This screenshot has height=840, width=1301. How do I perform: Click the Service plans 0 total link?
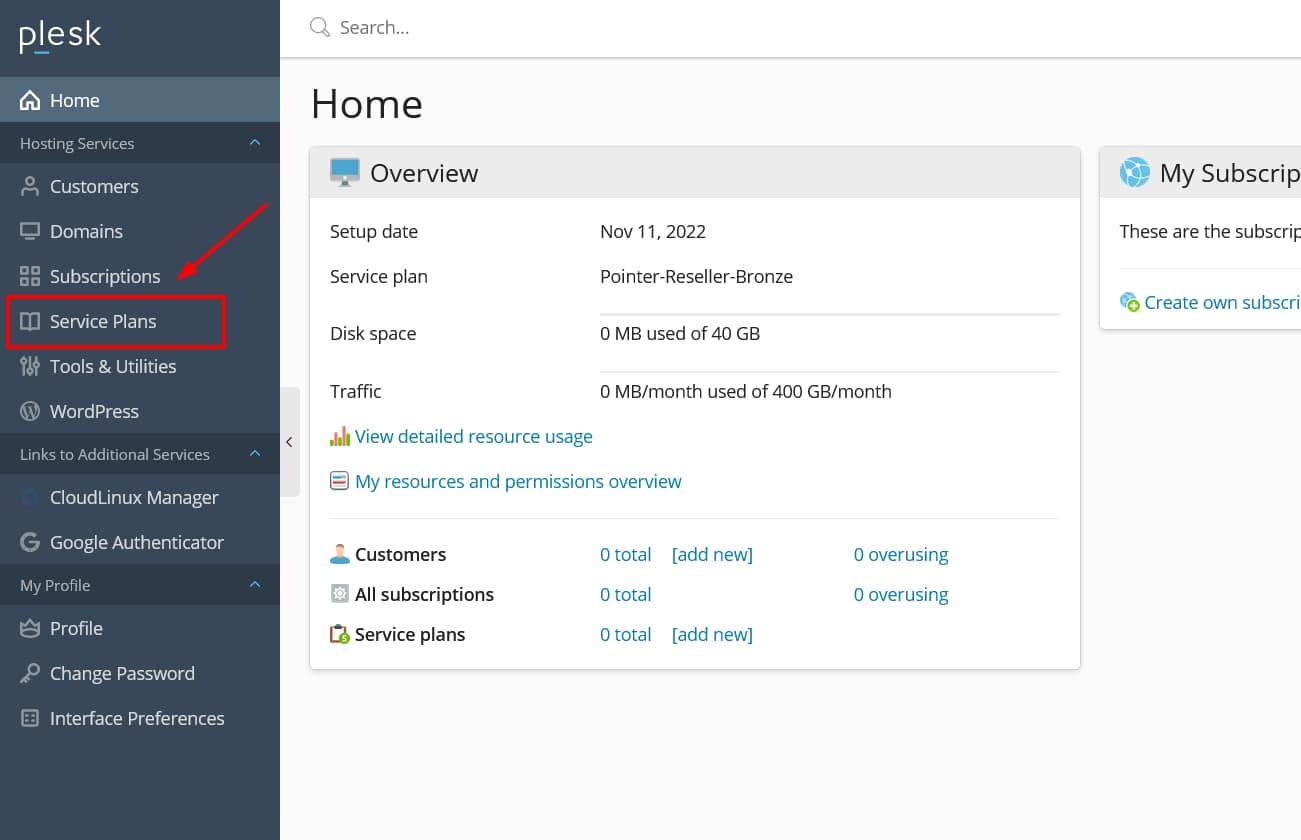pos(625,634)
